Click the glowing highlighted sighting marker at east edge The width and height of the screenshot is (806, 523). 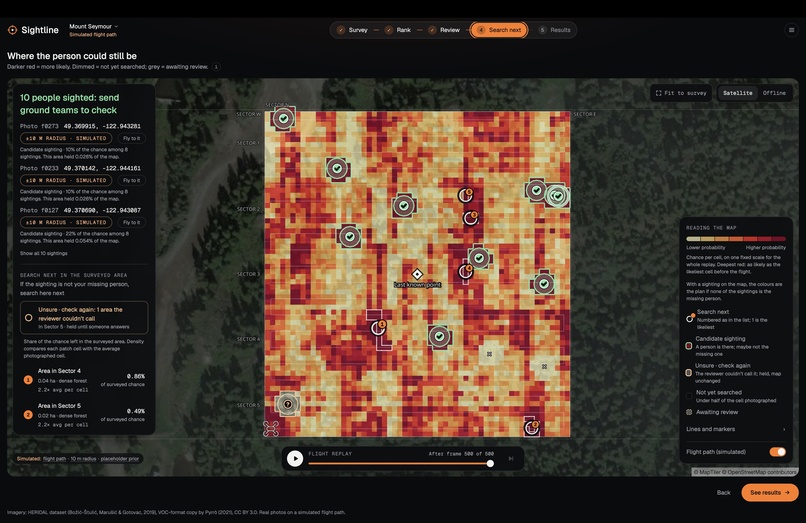click(x=558, y=195)
